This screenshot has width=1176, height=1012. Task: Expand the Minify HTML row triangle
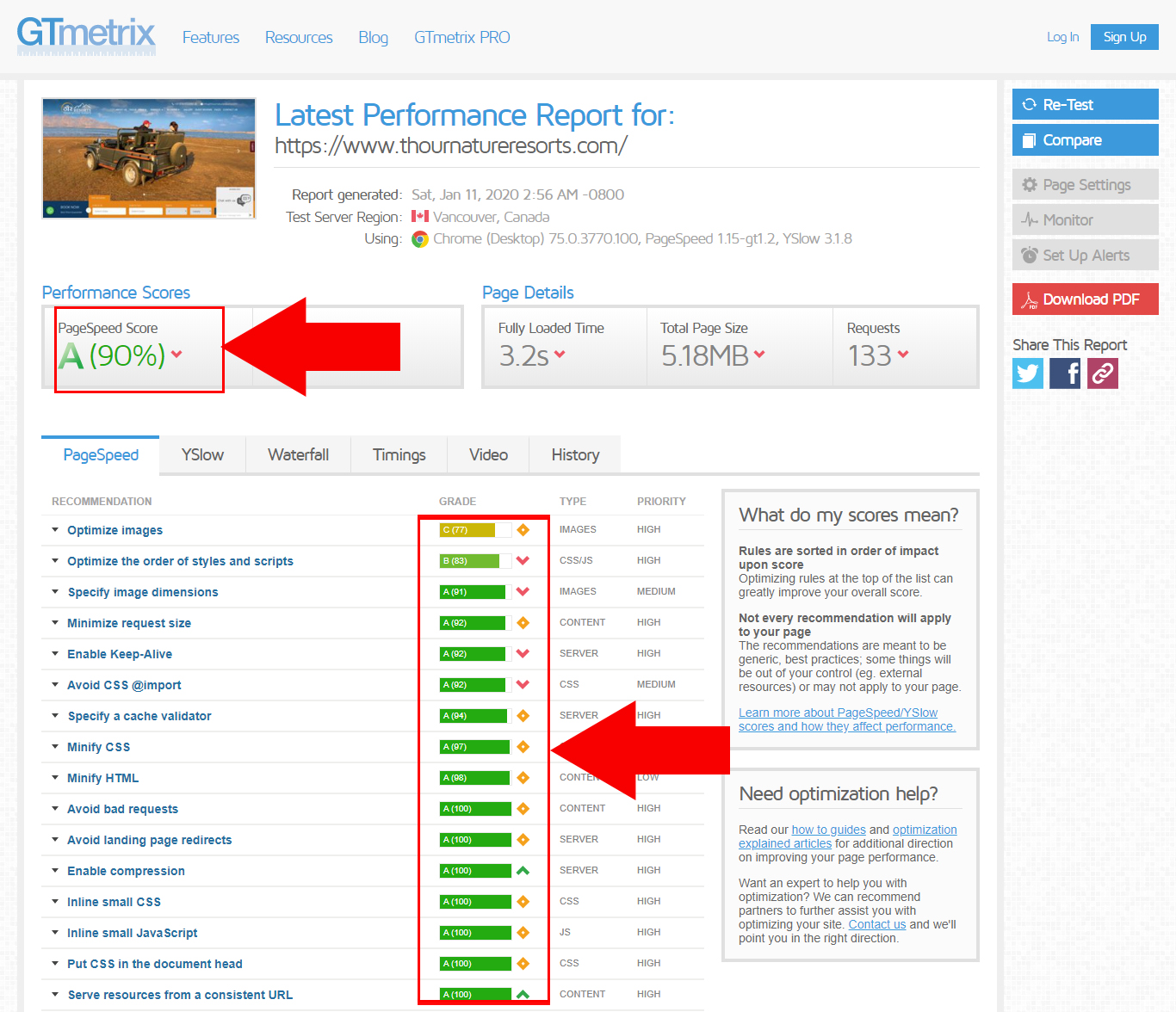click(55, 778)
